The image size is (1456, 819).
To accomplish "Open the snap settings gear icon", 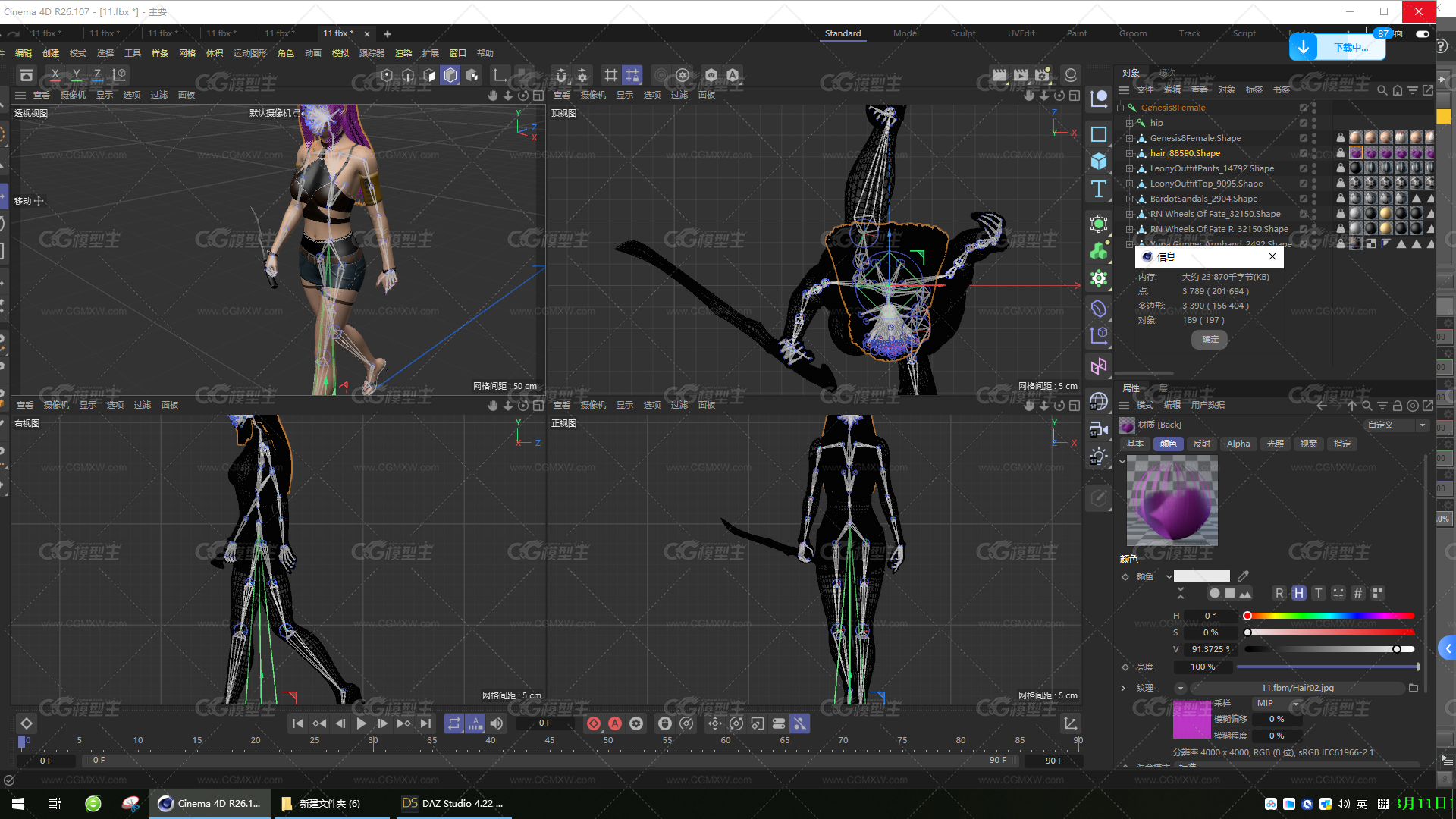I will click(582, 75).
